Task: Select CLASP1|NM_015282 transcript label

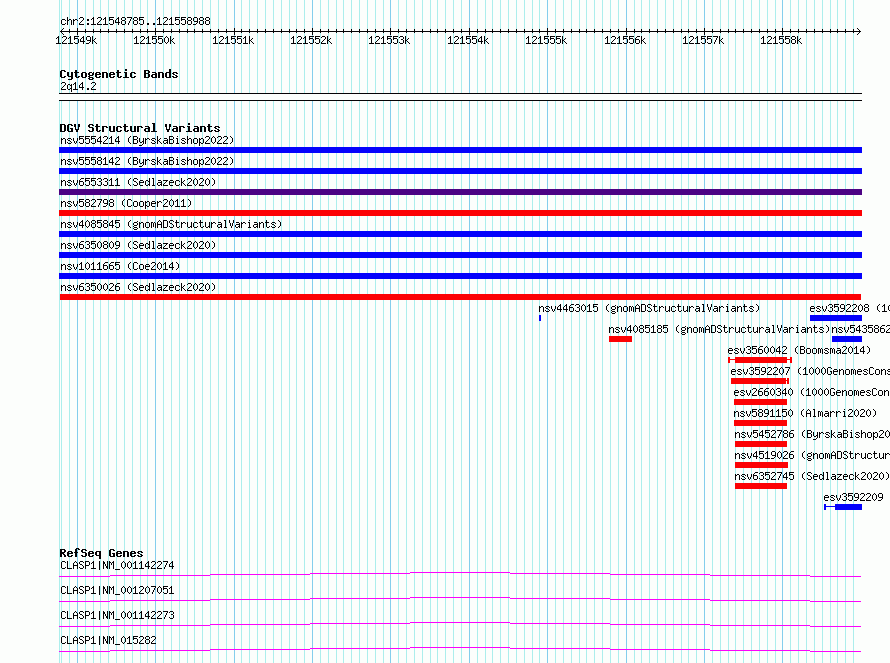Action: pyautogui.click(x=108, y=640)
